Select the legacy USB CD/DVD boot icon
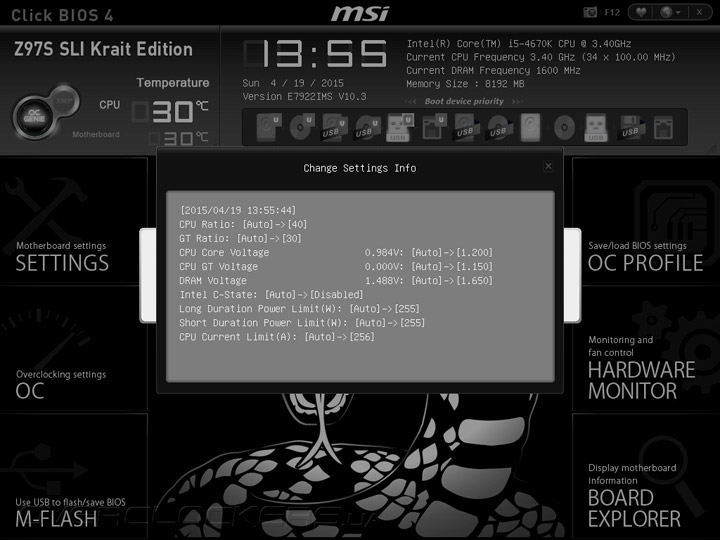This screenshot has width=720, height=540. click(x=499, y=127)
